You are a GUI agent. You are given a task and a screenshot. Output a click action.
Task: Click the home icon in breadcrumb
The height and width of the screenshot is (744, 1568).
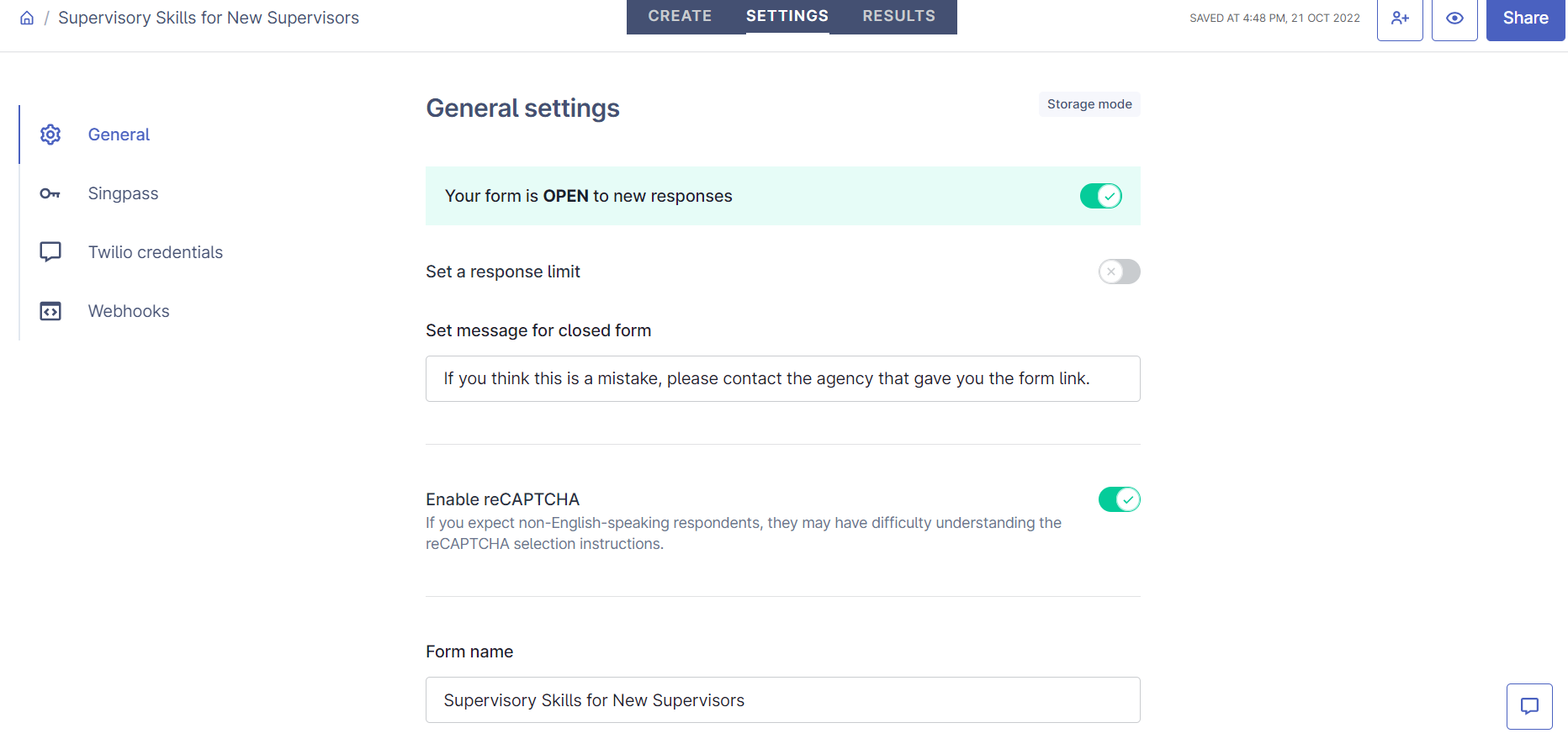(27, 18)
